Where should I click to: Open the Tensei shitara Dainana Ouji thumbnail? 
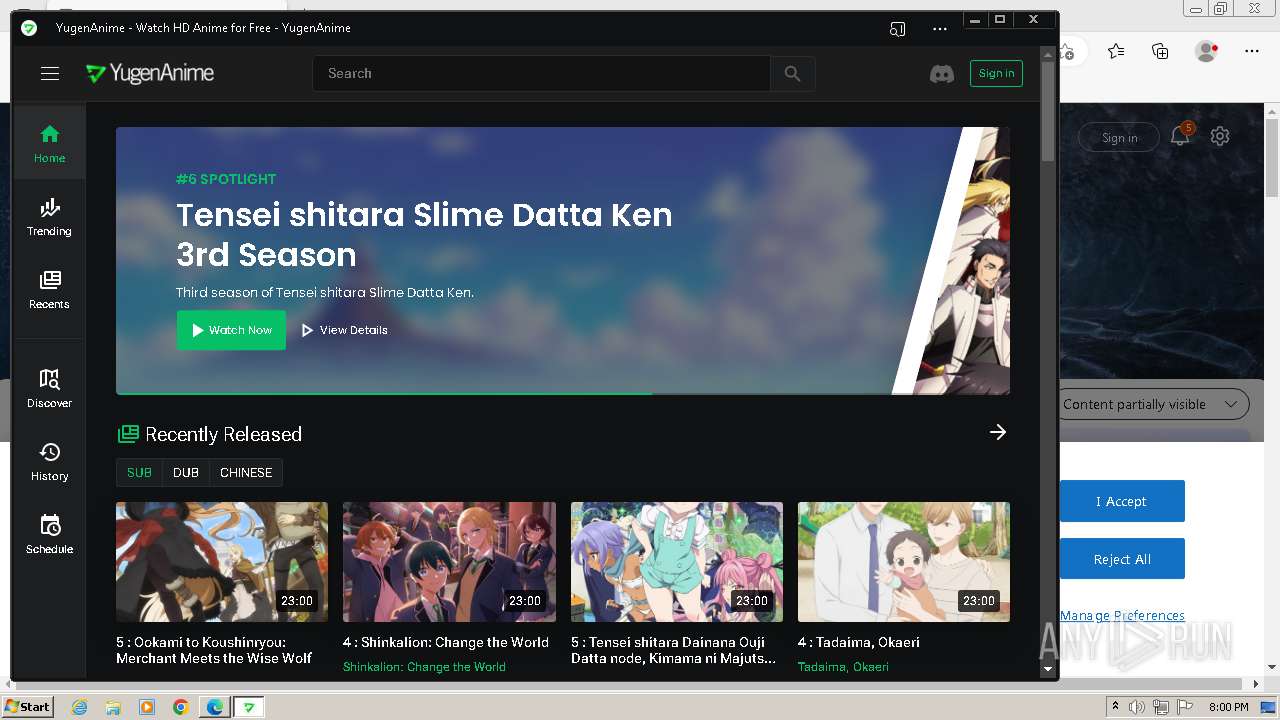pos(677,562)
